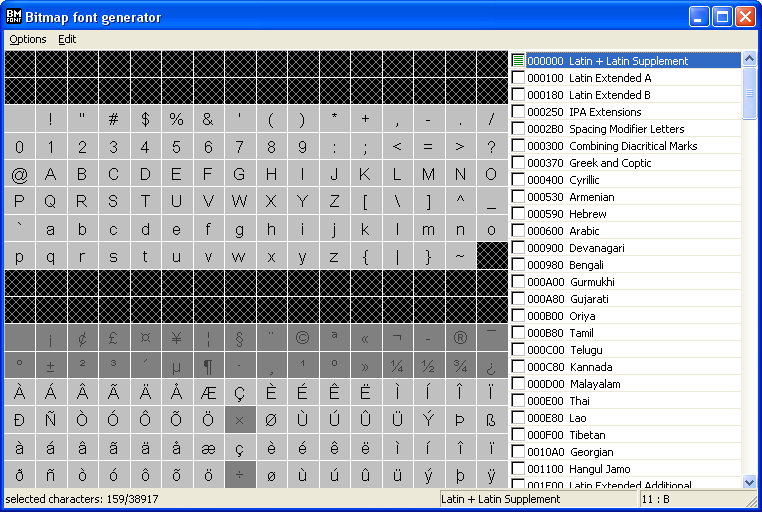Select the pilcrow paragraph symbol cell
Viewport: 762px width, 512px height.
(208, 365)
